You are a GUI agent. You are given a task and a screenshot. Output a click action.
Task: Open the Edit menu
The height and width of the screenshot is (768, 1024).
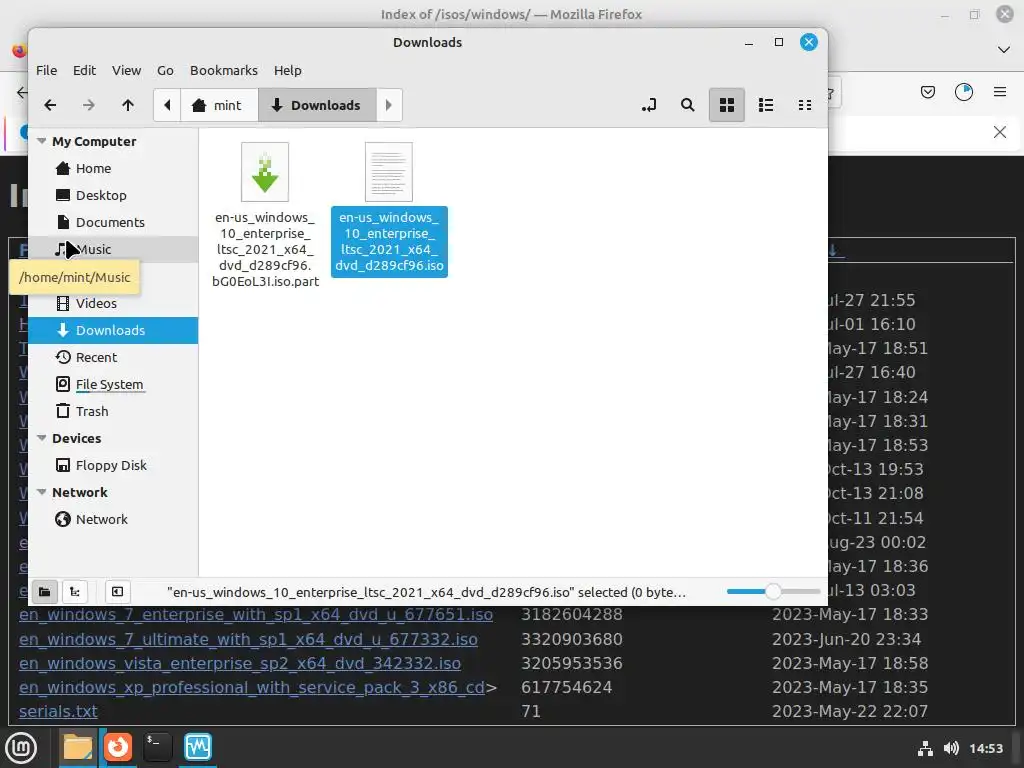(x=84, y=71)
